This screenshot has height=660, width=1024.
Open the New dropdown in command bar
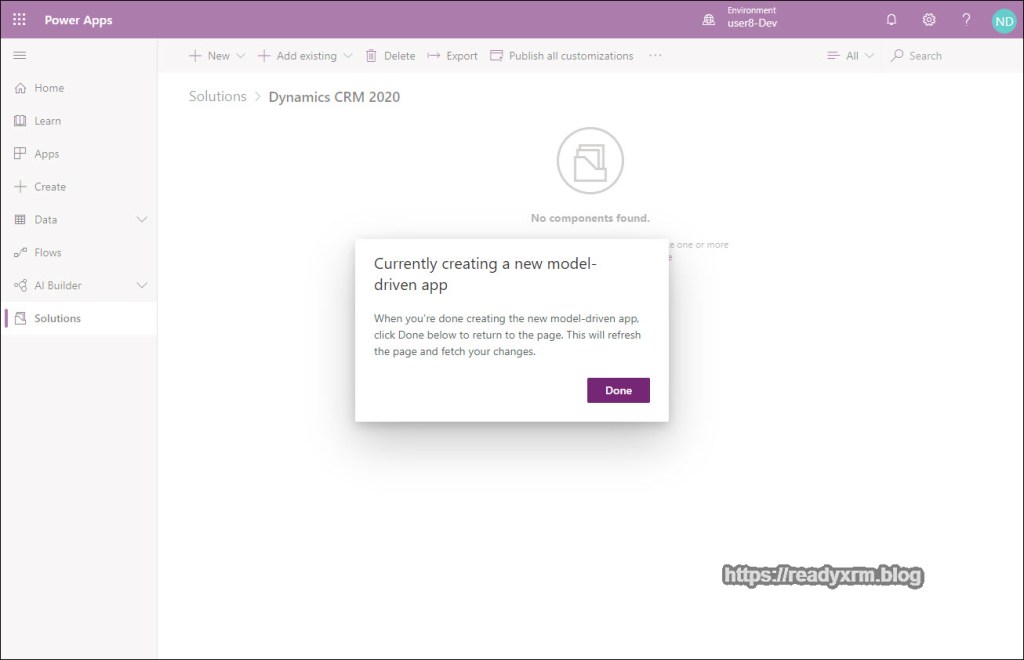pyautogui.click(x=217, y=56)
